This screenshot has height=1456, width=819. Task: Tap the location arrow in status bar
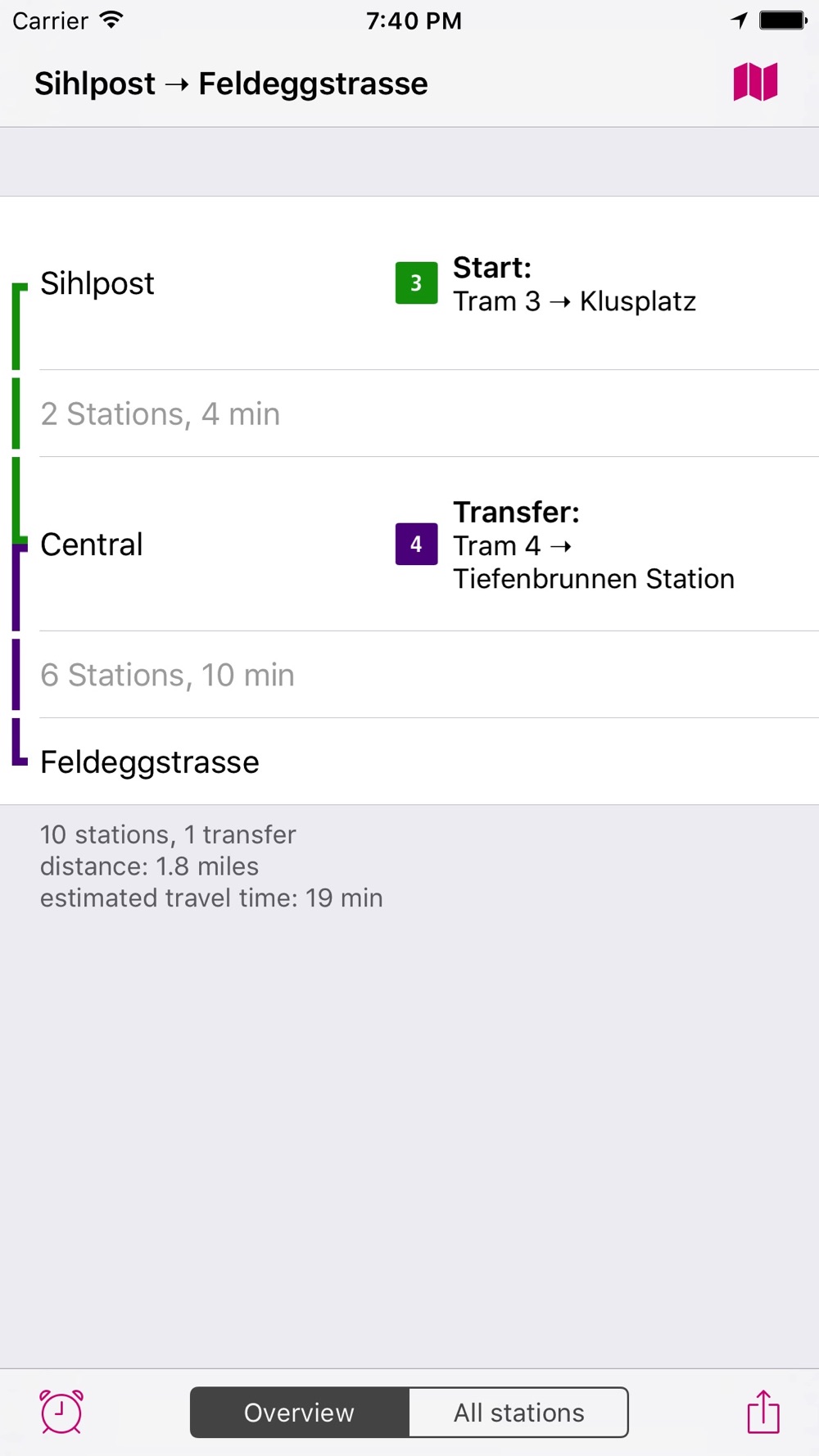(x=740, y=20)
